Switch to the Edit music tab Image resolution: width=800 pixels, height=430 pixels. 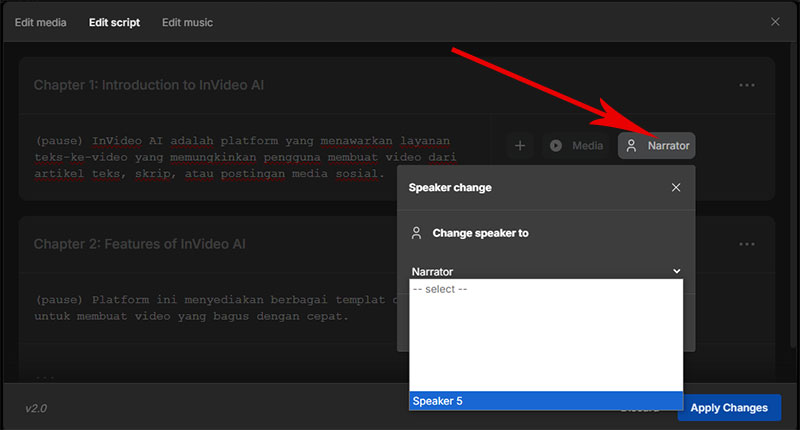(x=187, y=22)
